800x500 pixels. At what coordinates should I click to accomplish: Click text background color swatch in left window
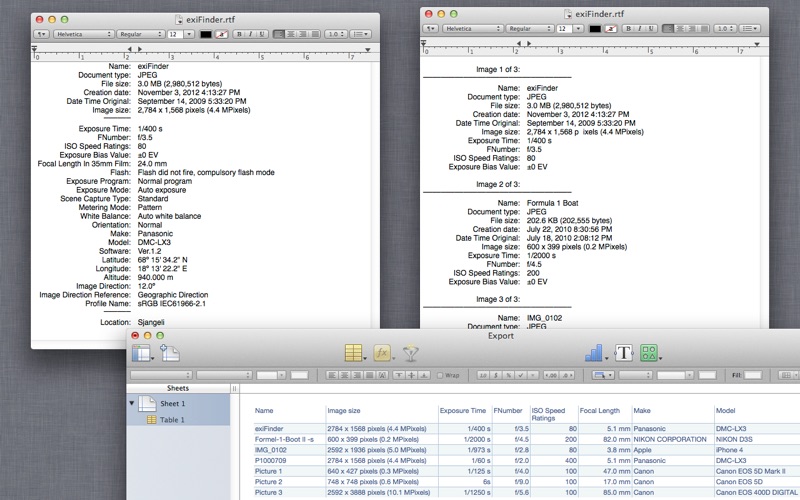click(221, 34)
